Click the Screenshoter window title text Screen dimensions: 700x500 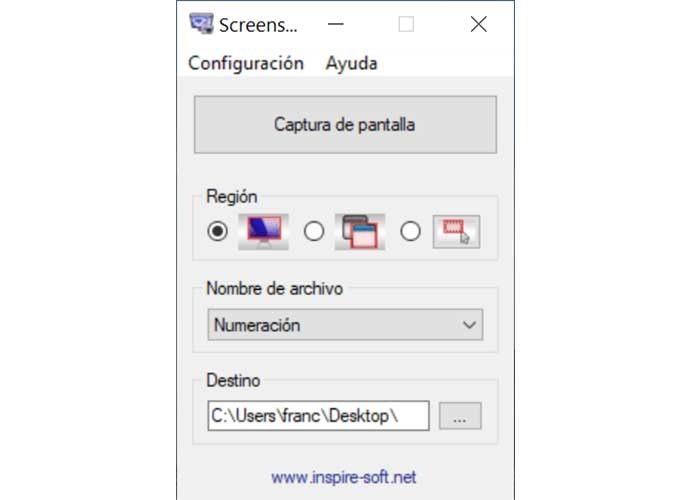click(x=259, y=24)
